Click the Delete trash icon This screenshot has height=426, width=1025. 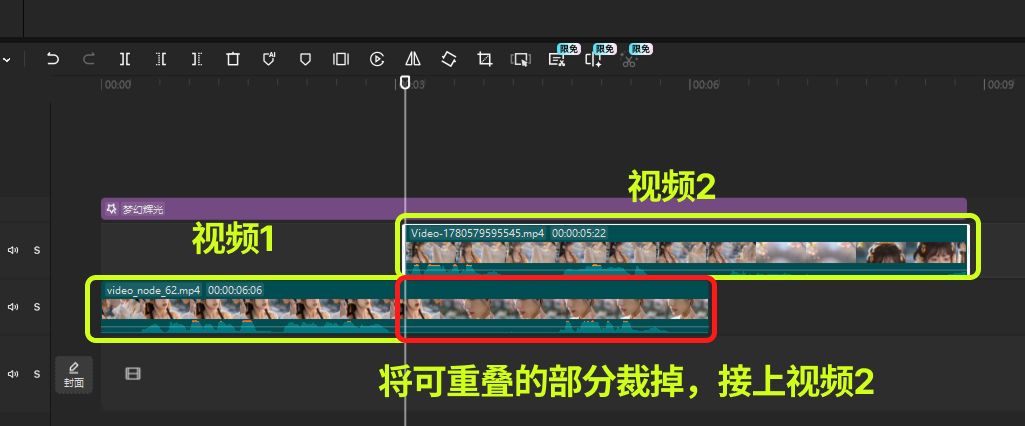[x=233, y=59]
